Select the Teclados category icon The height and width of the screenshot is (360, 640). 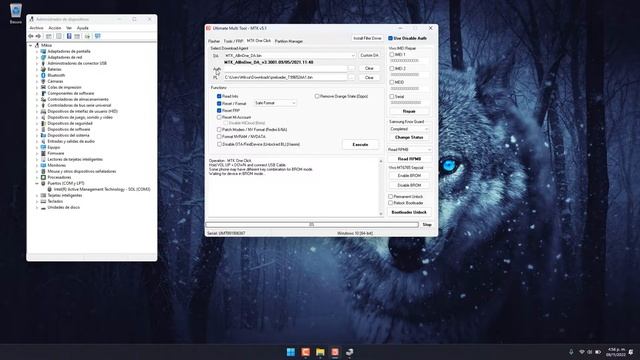pyautogui.click(x=43, y=201)
